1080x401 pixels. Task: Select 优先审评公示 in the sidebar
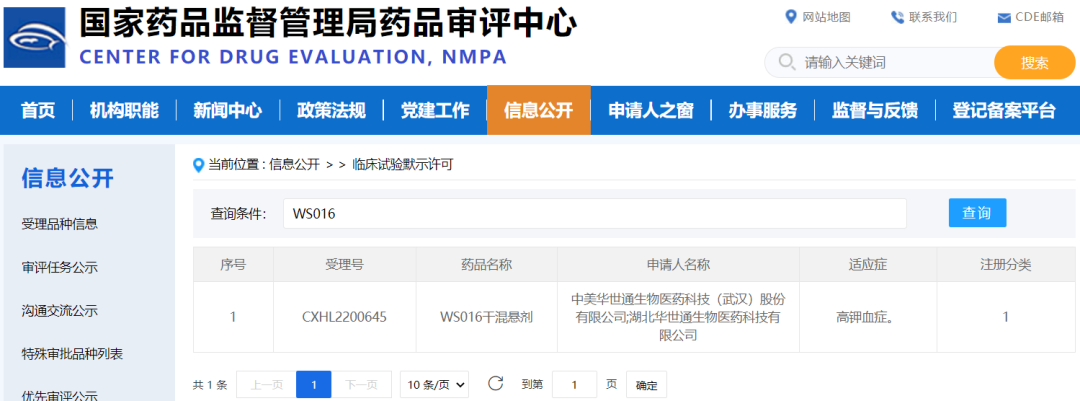coord(60,395)
